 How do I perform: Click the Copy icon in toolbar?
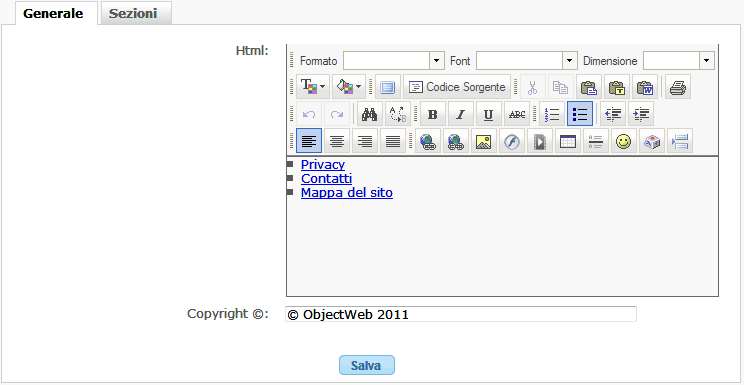pyautogui.click(x=560, y=87)
